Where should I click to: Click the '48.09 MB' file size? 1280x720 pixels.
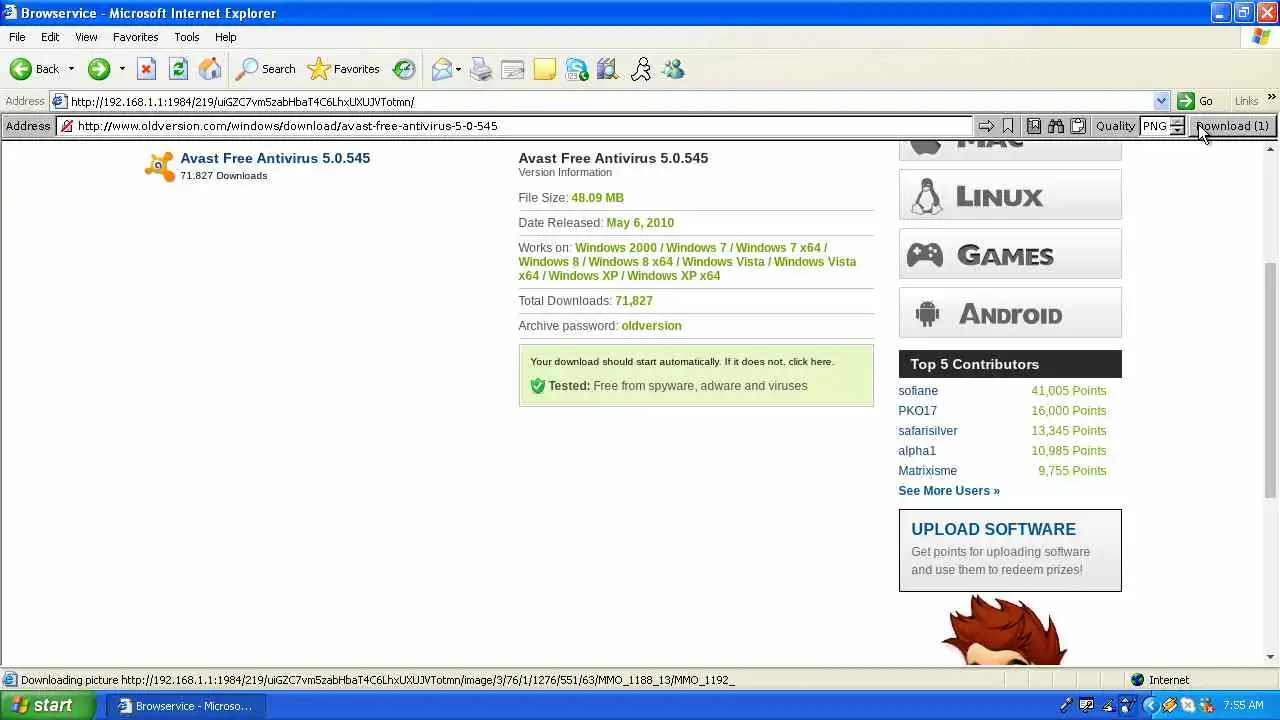[597, 198]
